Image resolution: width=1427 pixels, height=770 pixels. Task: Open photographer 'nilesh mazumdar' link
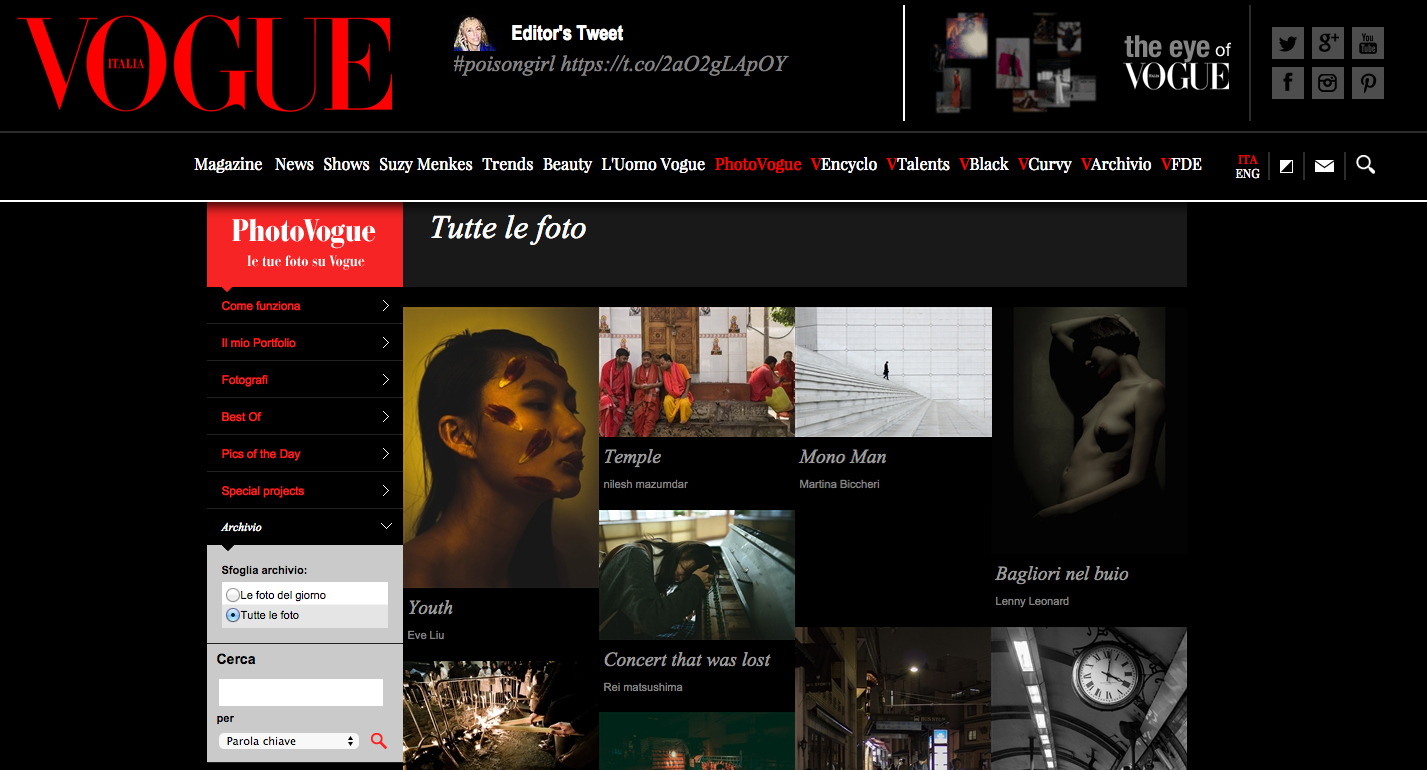pyautogui.click(x=645, y=484)
